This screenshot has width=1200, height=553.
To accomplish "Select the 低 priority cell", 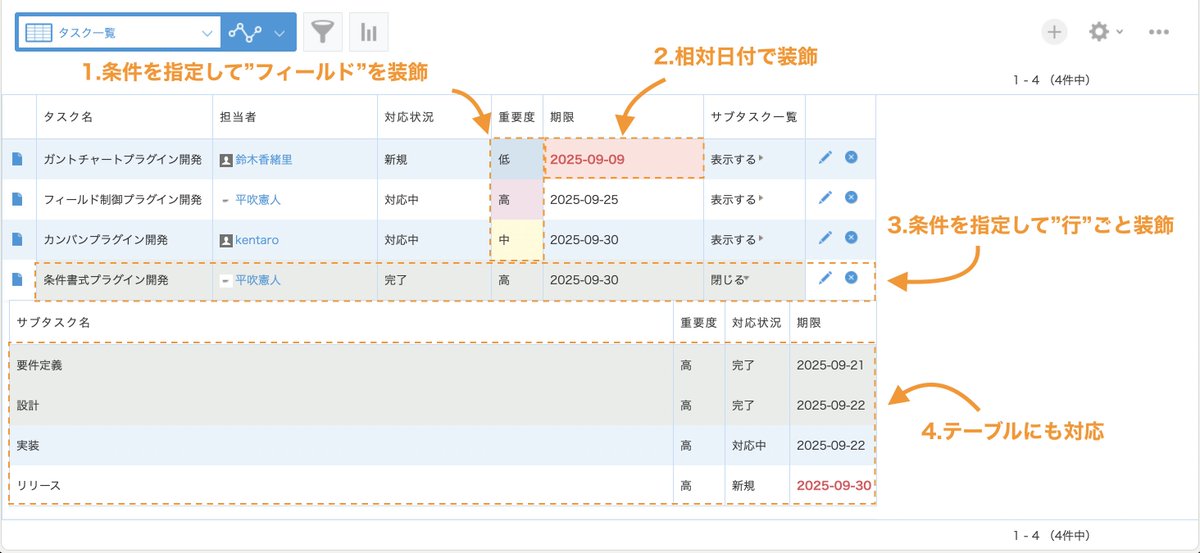I will 517,158.
